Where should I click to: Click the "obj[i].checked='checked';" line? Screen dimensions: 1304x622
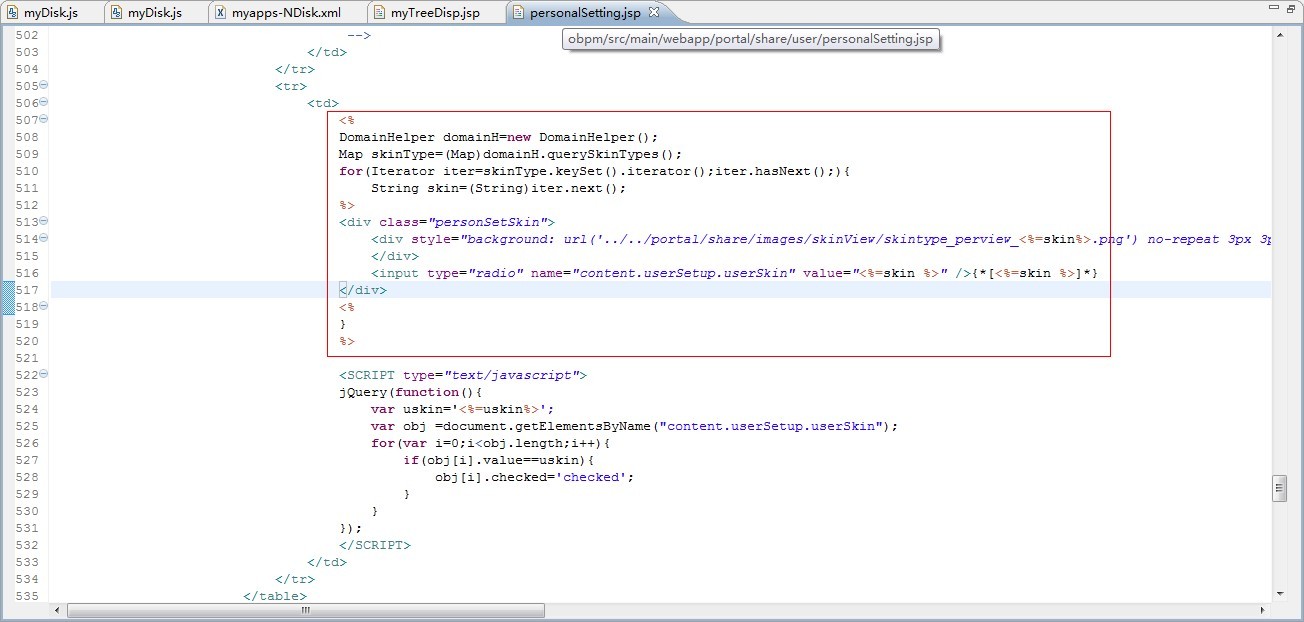(x=534, y=477)
